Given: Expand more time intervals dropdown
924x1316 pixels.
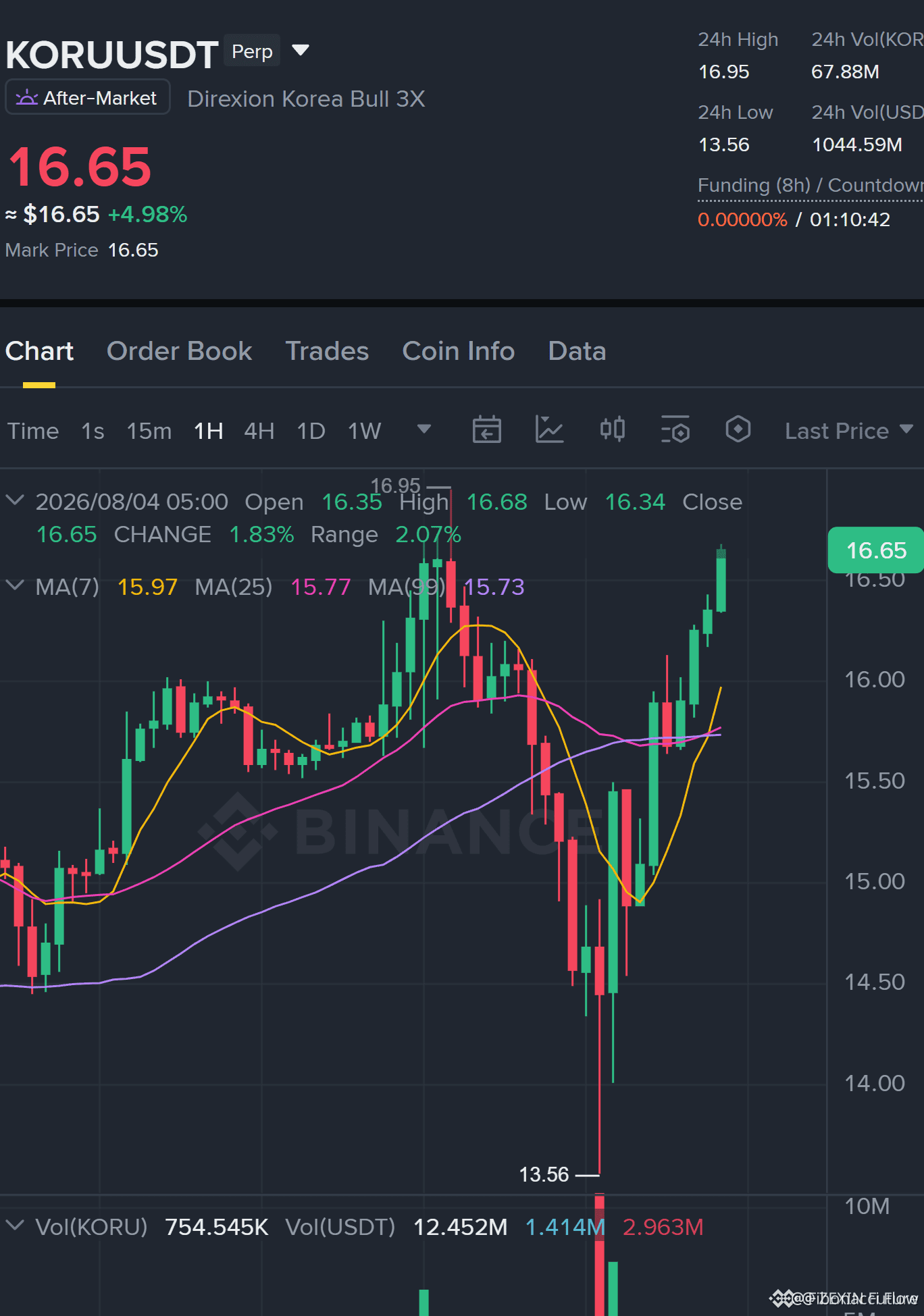Looking at the screenshot, I should [x=424, y=429].
